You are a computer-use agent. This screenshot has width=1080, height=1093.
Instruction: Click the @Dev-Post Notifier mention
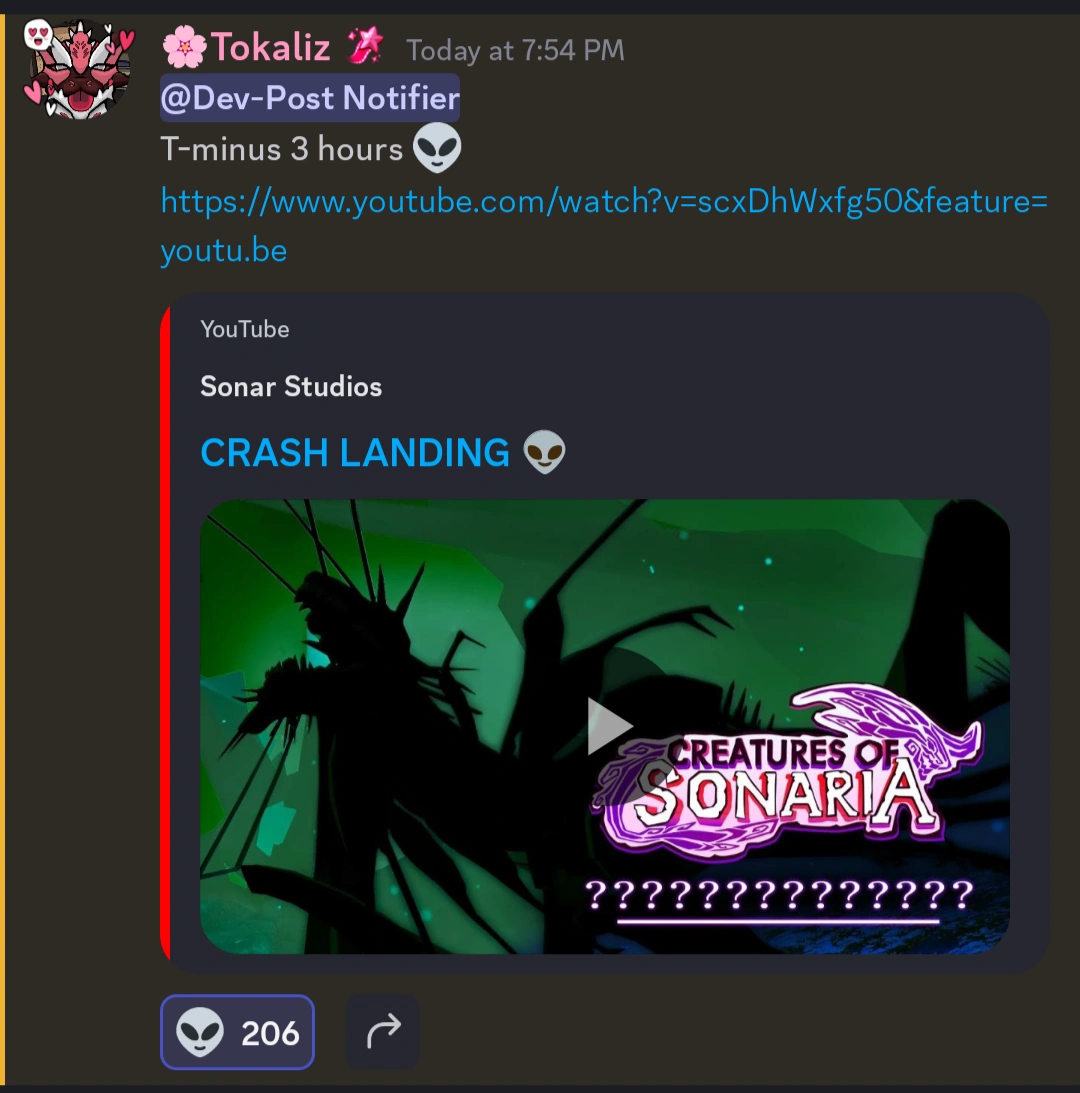click(310, 98)
